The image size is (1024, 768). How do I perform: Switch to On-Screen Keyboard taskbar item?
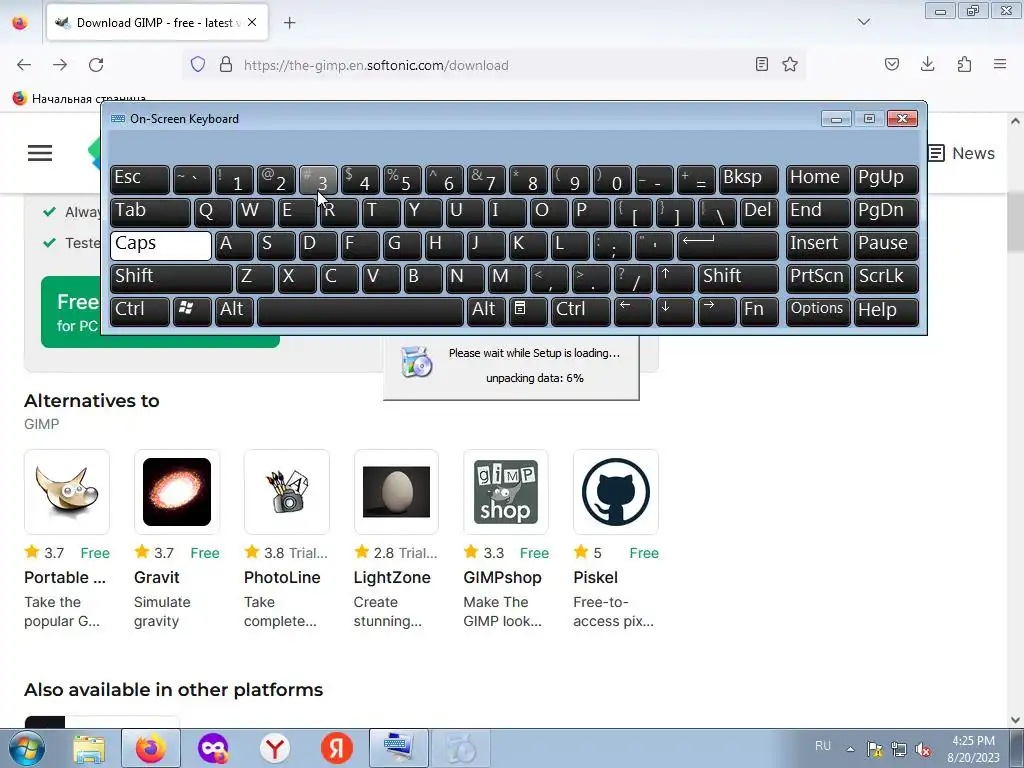[398, 748]
